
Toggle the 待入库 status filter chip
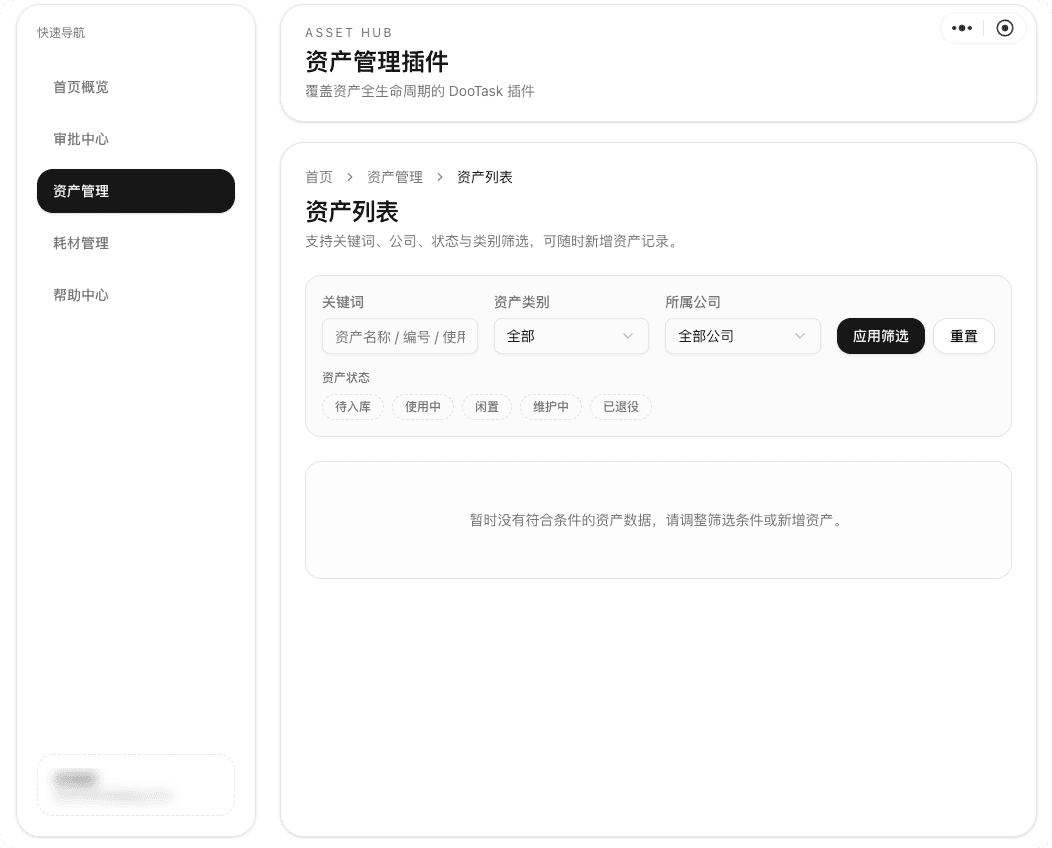pyautogui.click(x=353, y=407)
